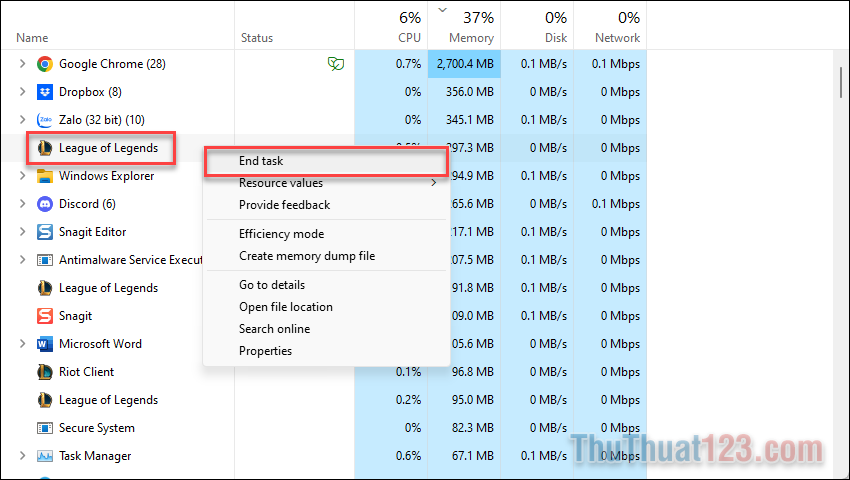The width and height of the screenshot is (850, 480).
Task: Click the Secure System icon
Action: (45, 428)
